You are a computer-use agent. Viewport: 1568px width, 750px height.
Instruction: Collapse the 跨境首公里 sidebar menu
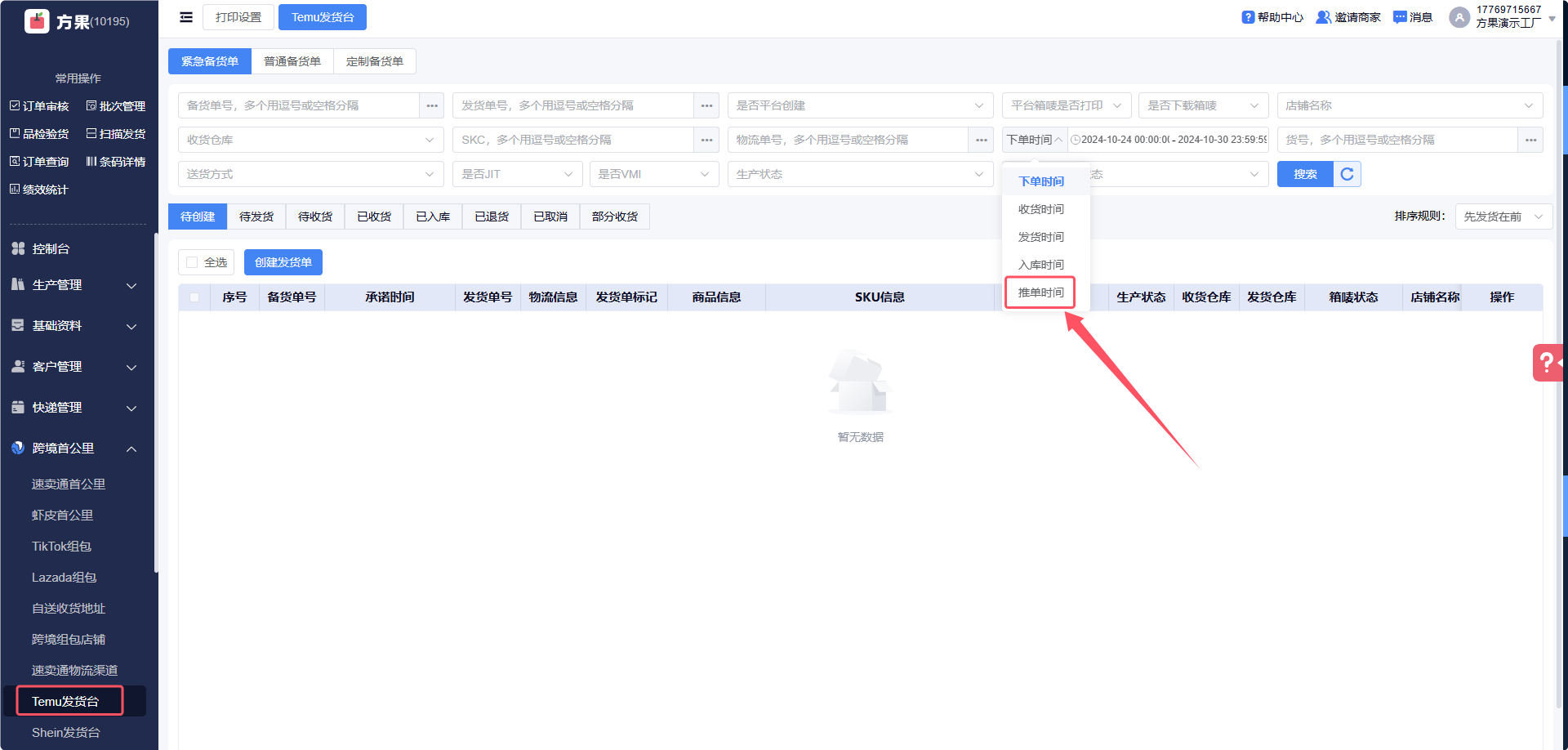click(x=78, y=449)
